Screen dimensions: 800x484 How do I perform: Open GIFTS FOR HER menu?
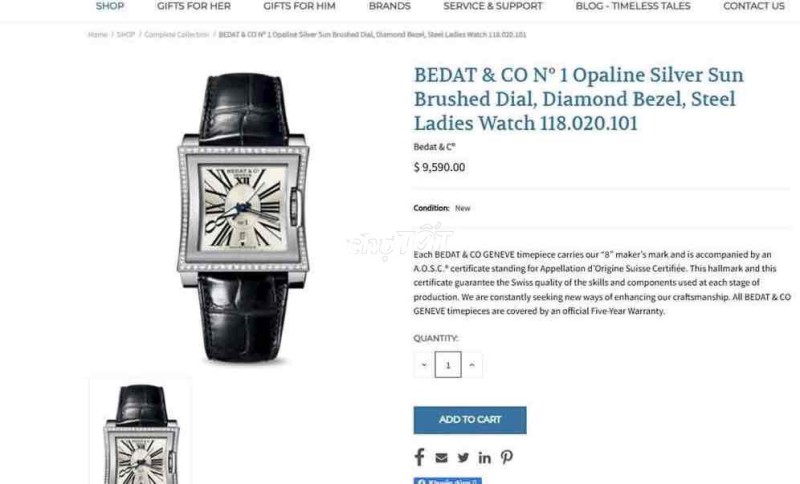[194, 6]
